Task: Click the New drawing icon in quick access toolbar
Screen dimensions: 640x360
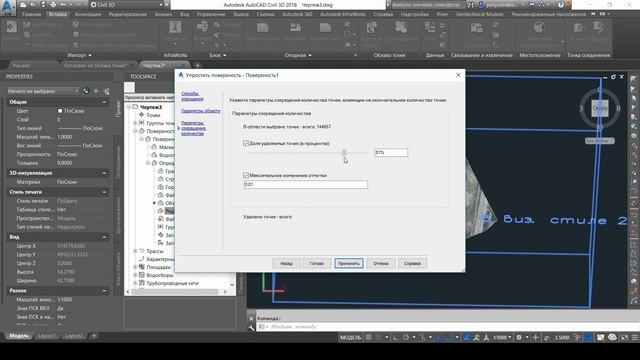Action: 24,5
